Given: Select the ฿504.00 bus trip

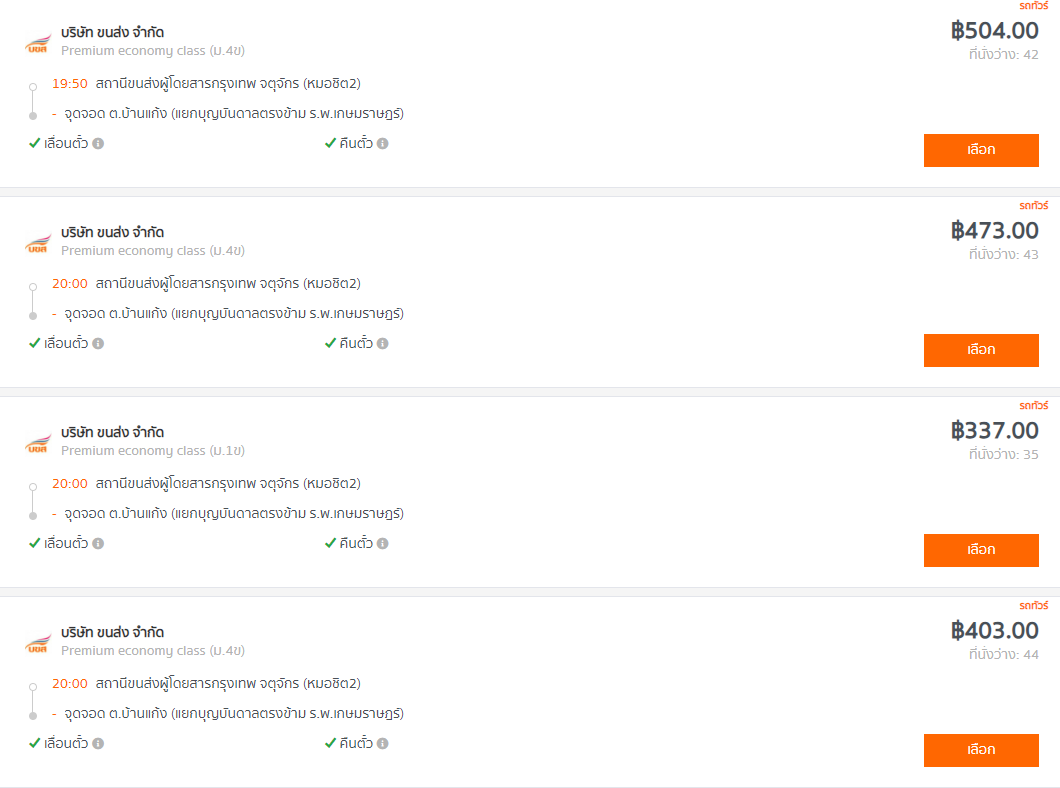Looking at the screenshot, I should (981, 150).
